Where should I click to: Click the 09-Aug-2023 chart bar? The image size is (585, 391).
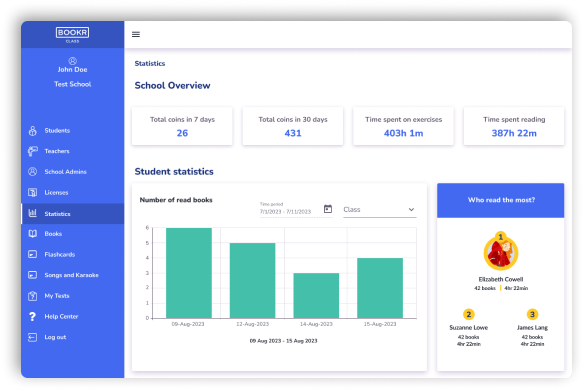(189, 273)
